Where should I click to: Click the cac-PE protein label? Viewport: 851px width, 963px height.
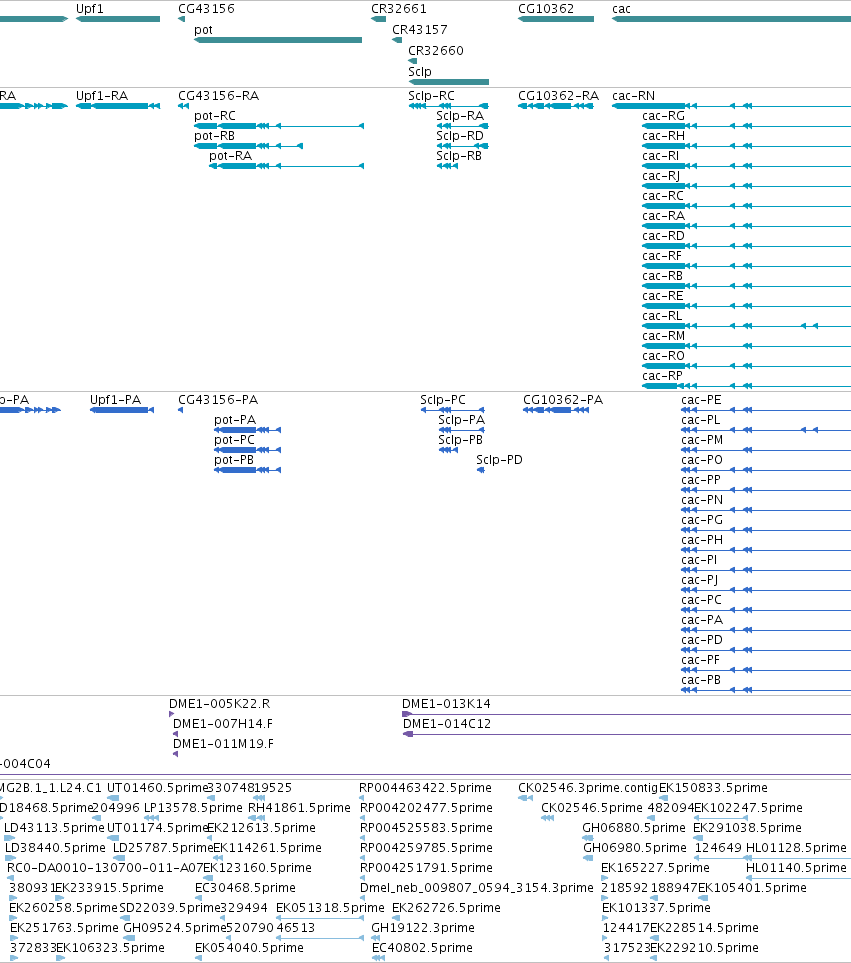[701, 400]
